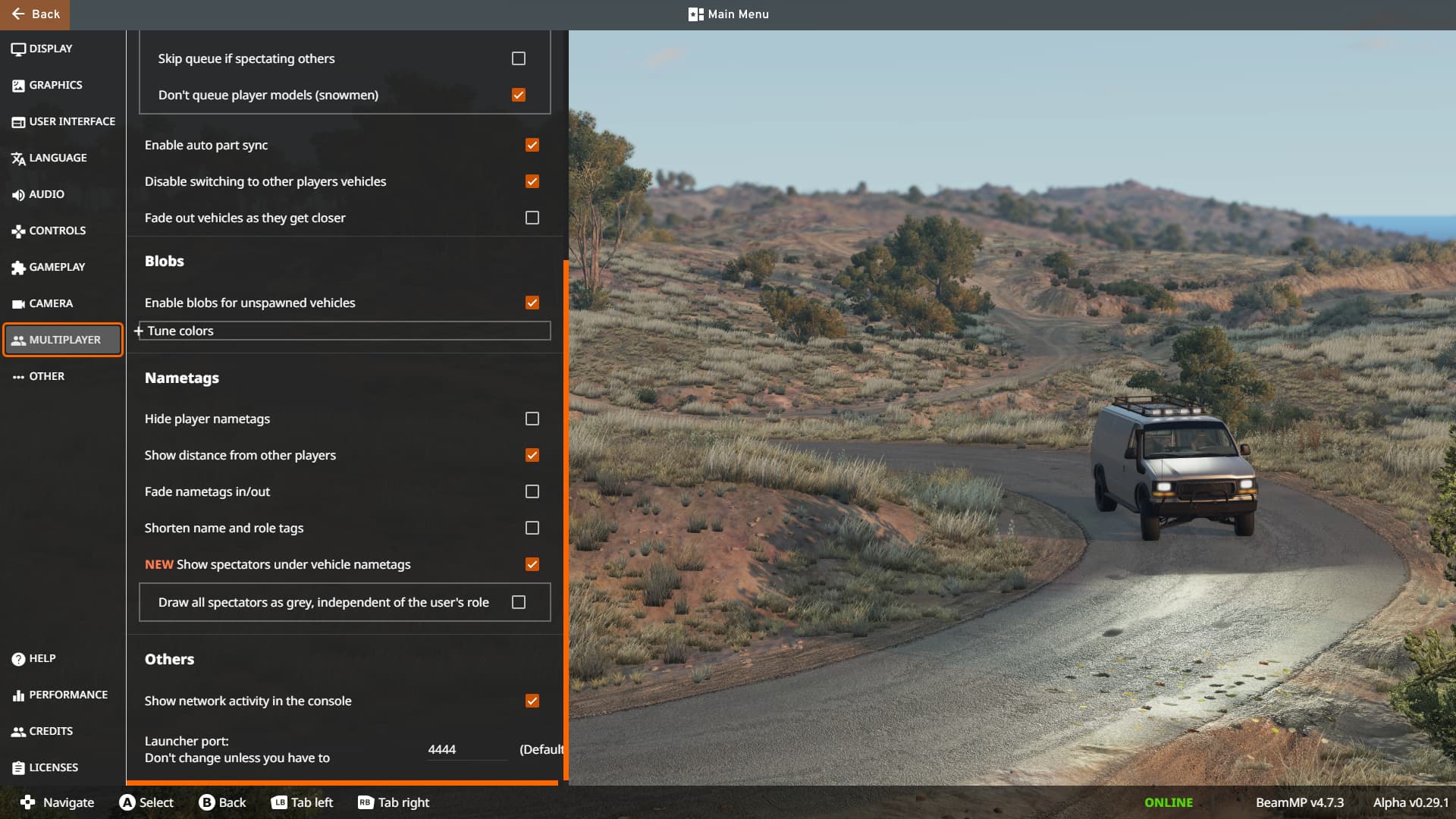
Task: Check Hide player nametags
Action: point(532,419)
